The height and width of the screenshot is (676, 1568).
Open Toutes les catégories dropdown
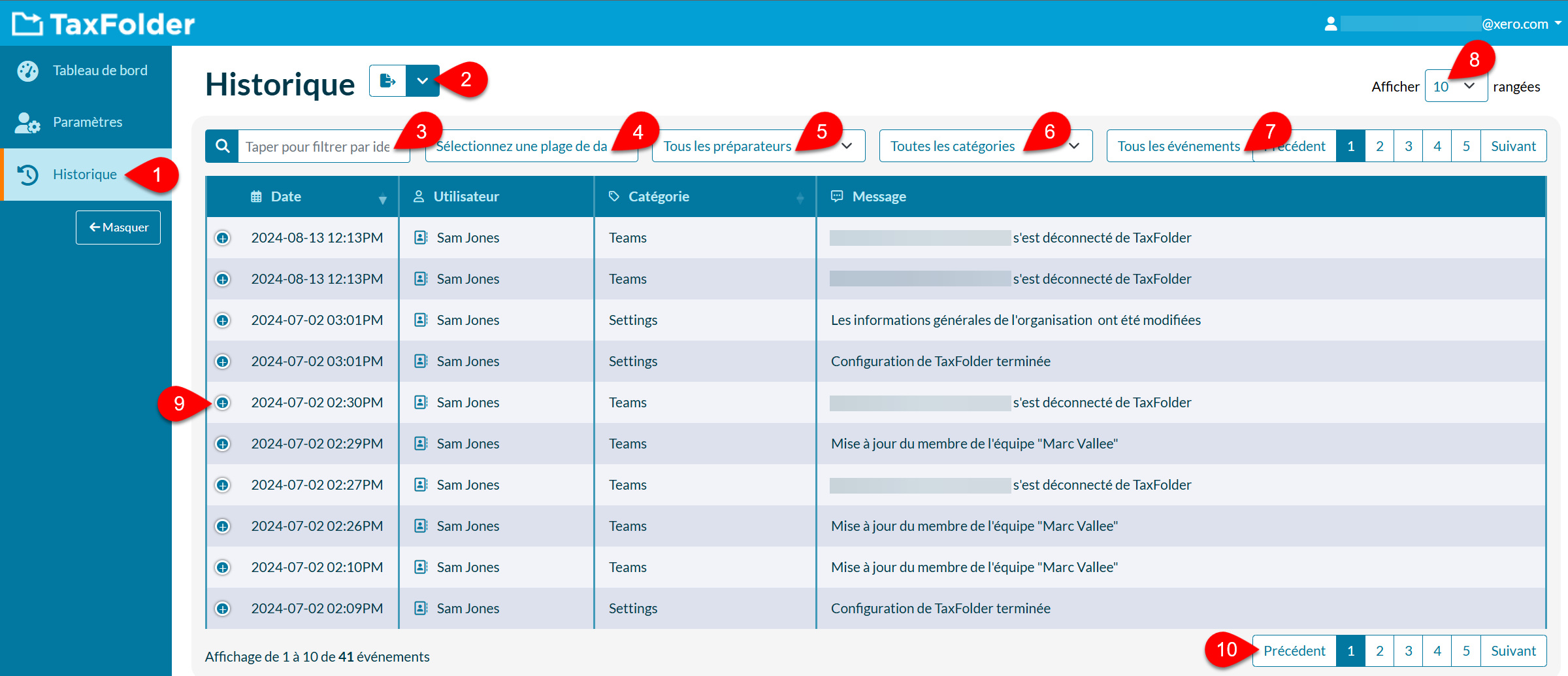click(985, 146)
